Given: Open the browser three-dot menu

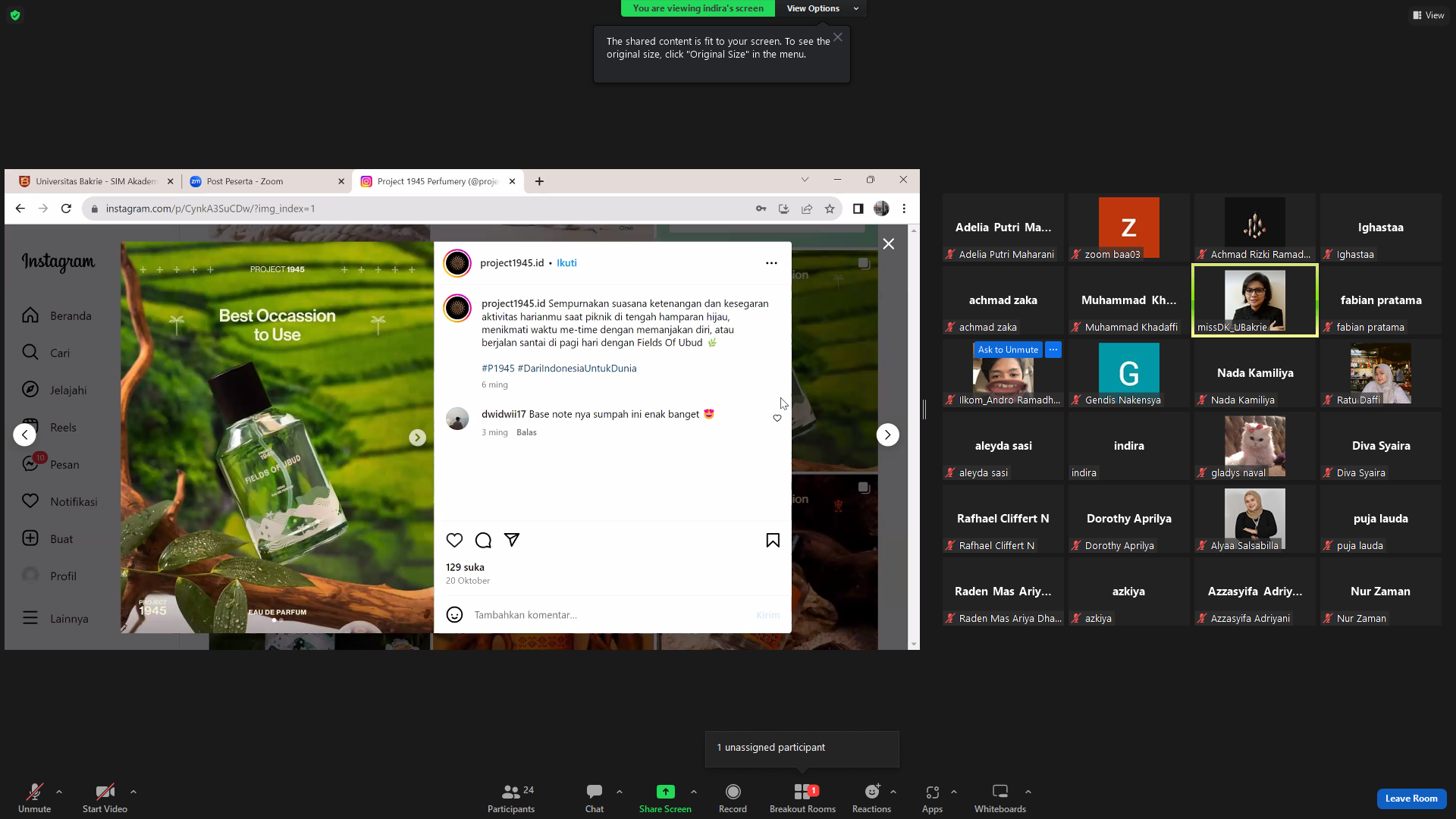Looking at the screenshot, I should pos(904,209).
